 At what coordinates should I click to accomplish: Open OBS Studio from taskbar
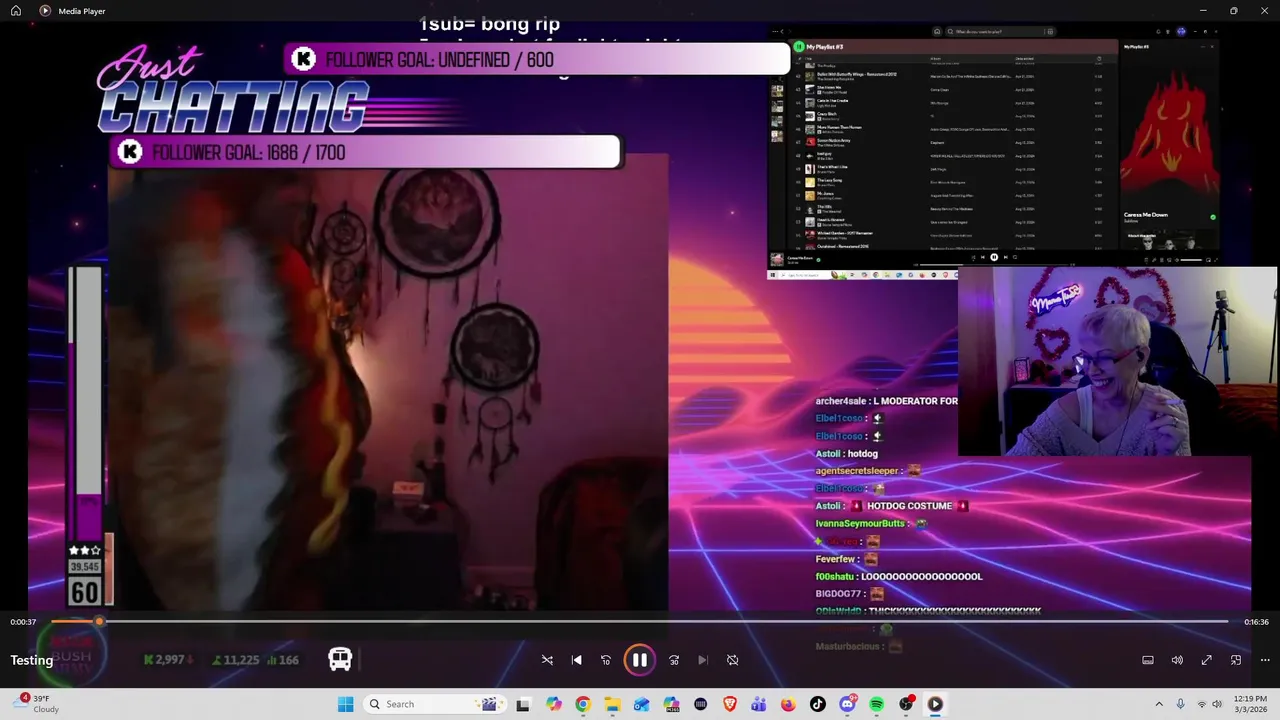[x=906, y=704]
